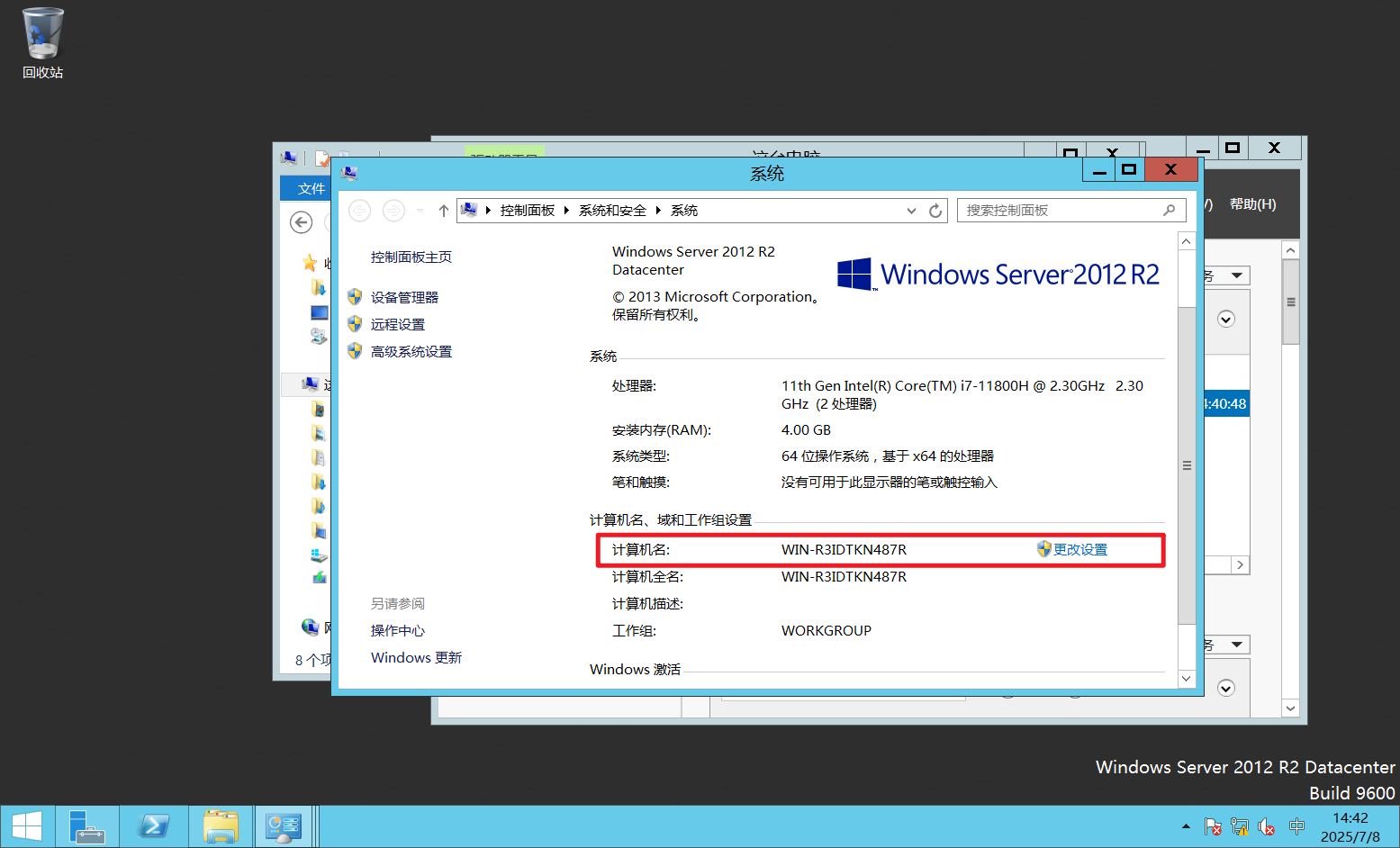Open 高级系统设置 (Advanced system settings)
Image resolution: width=1400 pixels, height=848 pixels.
(411, 352)
